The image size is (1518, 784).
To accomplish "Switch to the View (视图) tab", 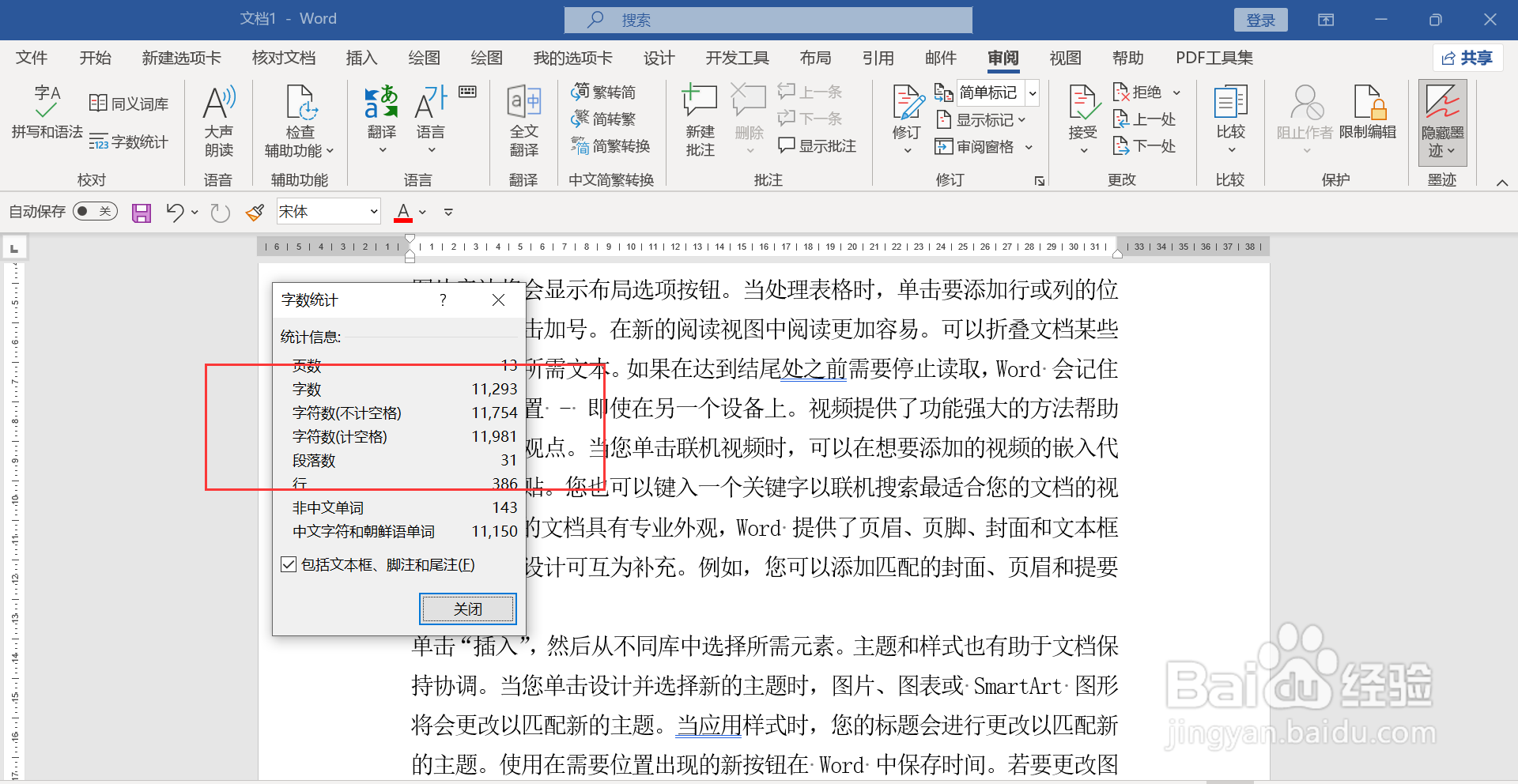I will point(1065,58).
